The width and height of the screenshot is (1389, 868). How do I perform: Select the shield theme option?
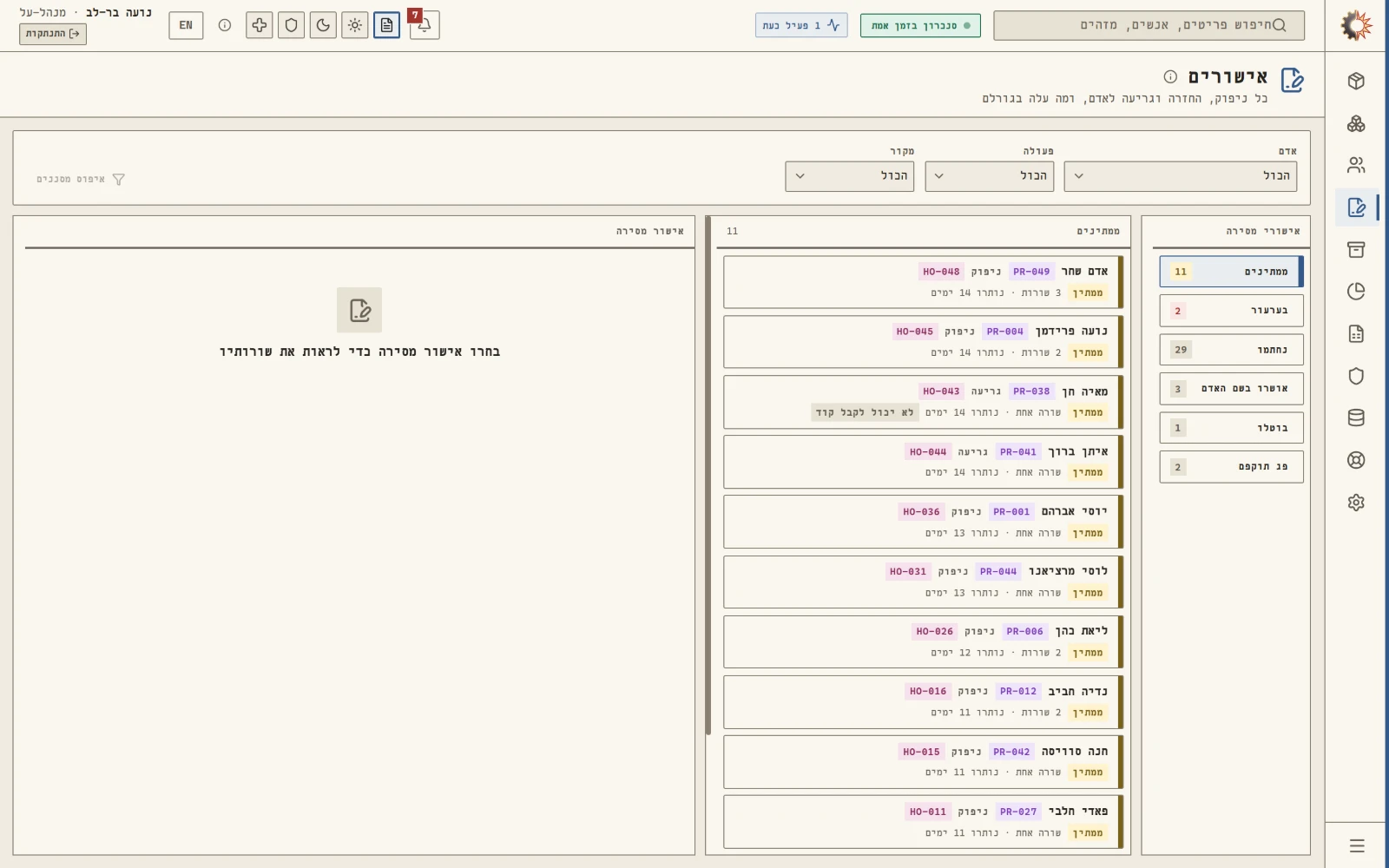tap(292, 25)
